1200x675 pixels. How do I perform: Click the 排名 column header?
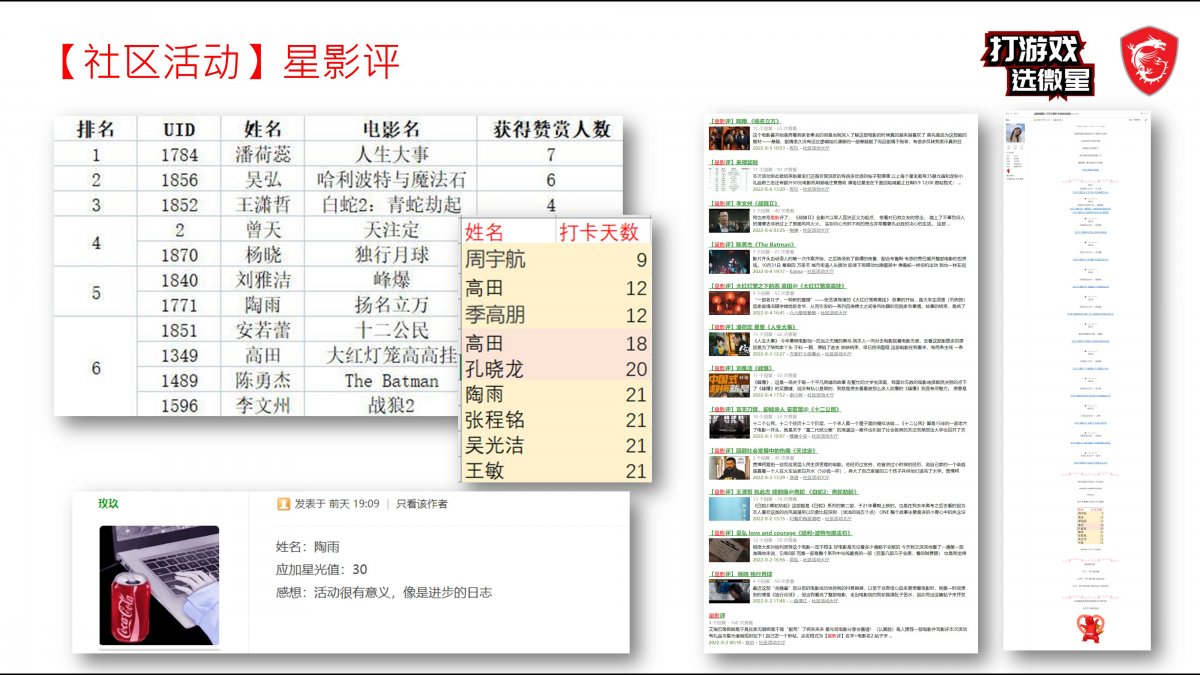96,129
